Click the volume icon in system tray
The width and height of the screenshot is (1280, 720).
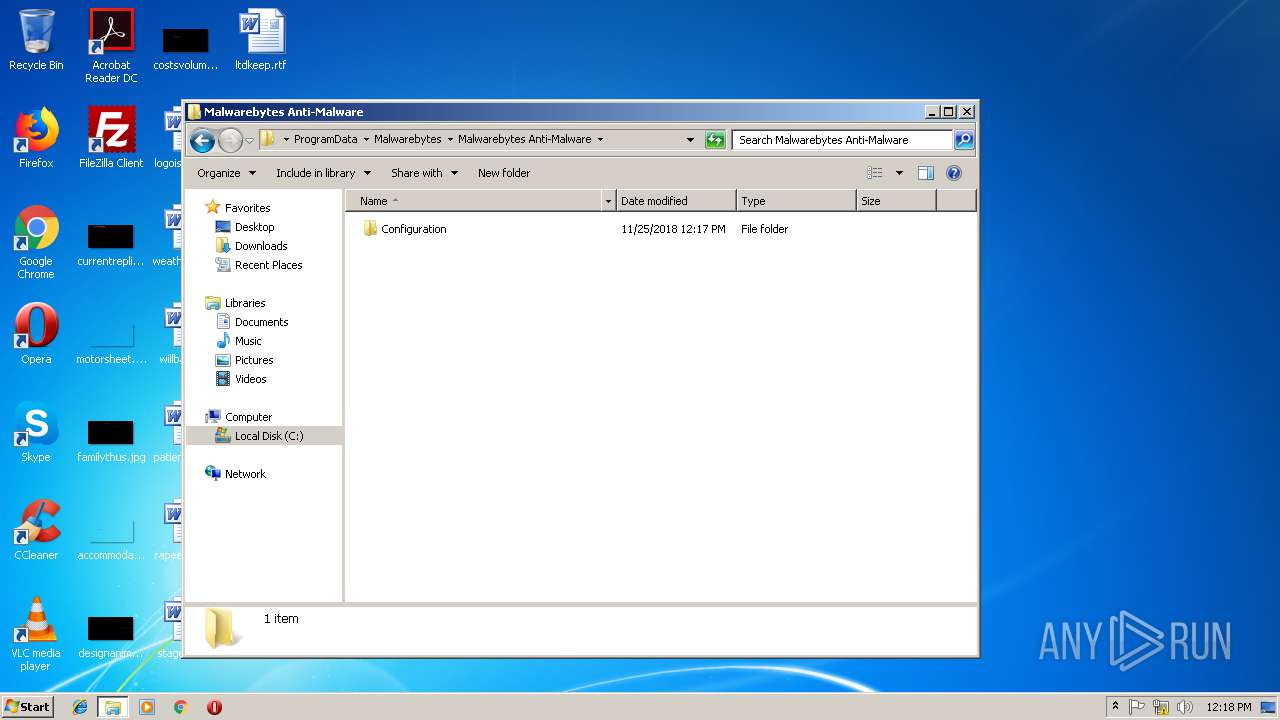[x=1185, y=707]
